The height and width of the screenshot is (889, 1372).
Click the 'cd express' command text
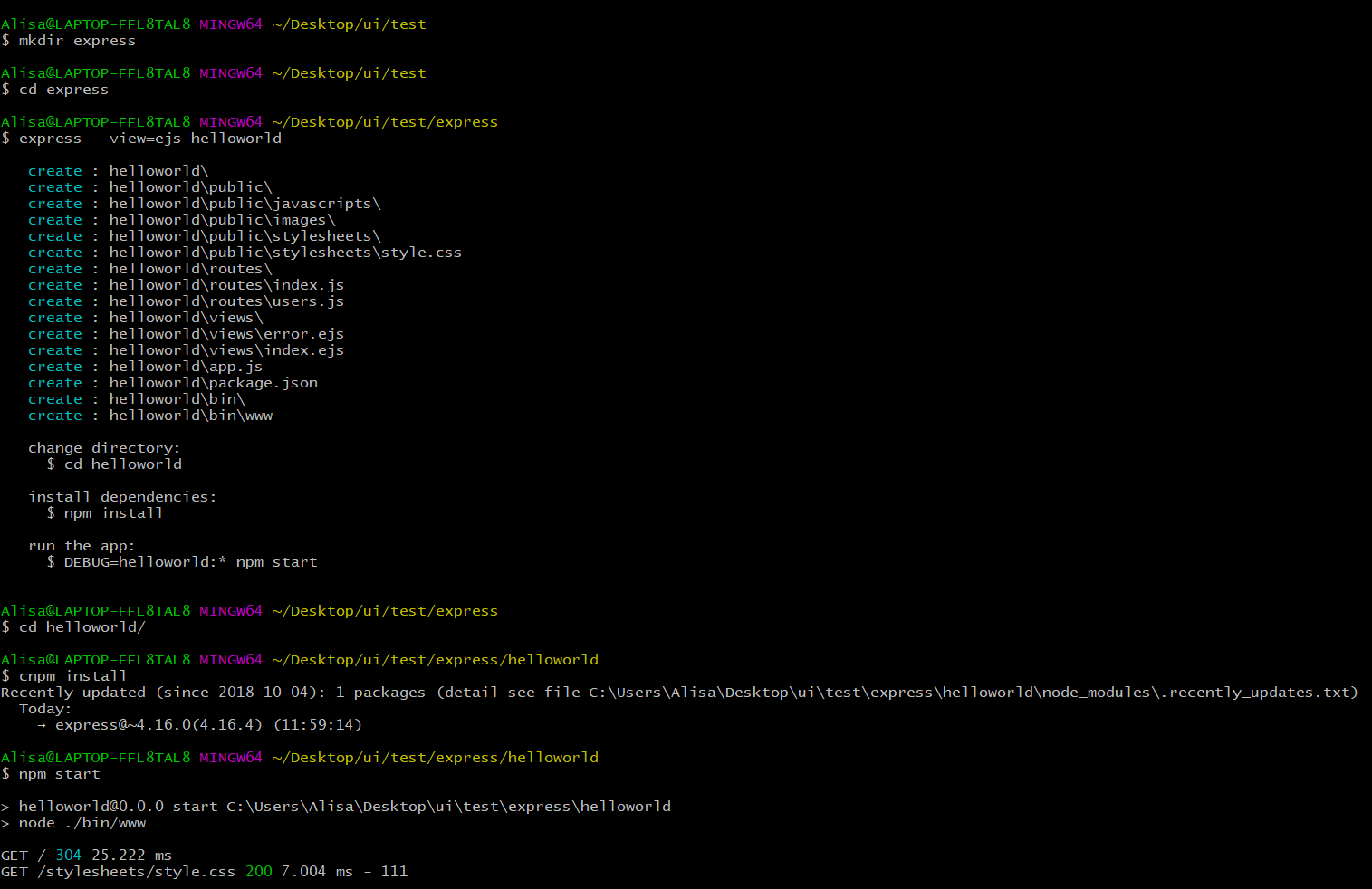[x=63, y=90]
